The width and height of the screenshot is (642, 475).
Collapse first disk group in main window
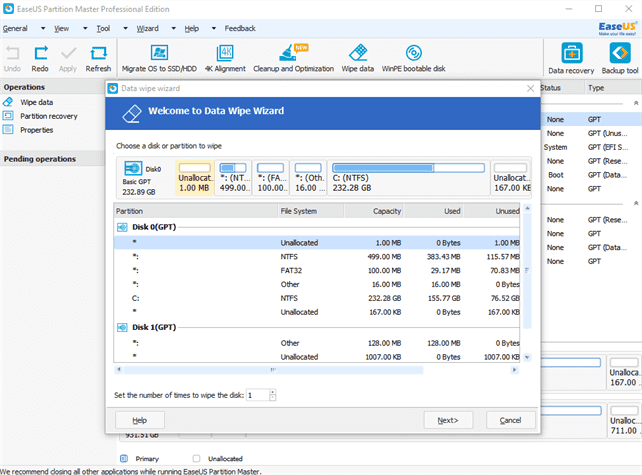(636, 103)
